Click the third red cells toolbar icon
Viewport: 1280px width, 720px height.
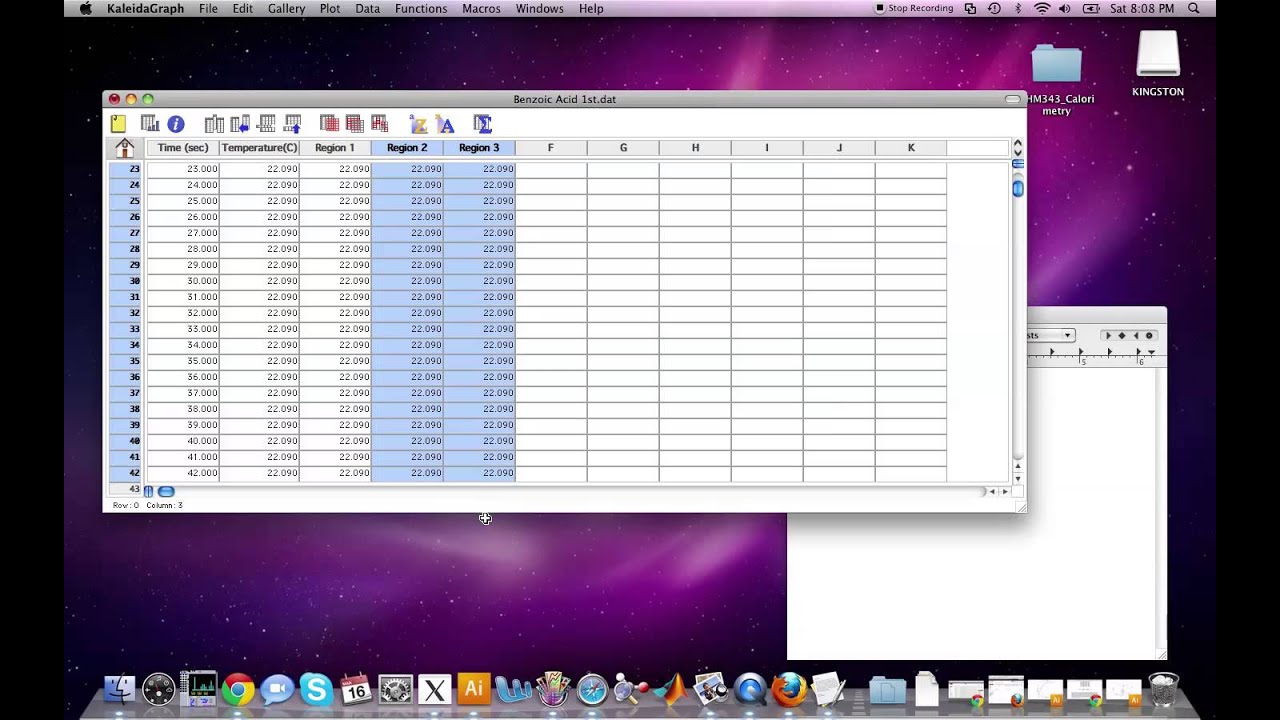coord(379,124)
